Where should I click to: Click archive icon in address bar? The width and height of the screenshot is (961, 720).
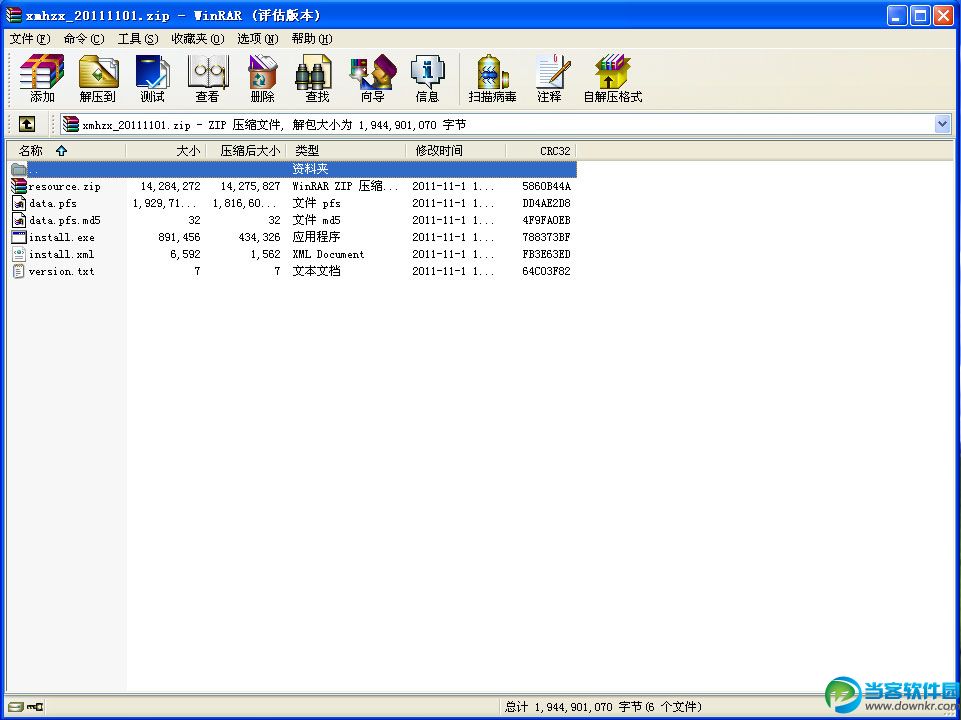(71, 124)
